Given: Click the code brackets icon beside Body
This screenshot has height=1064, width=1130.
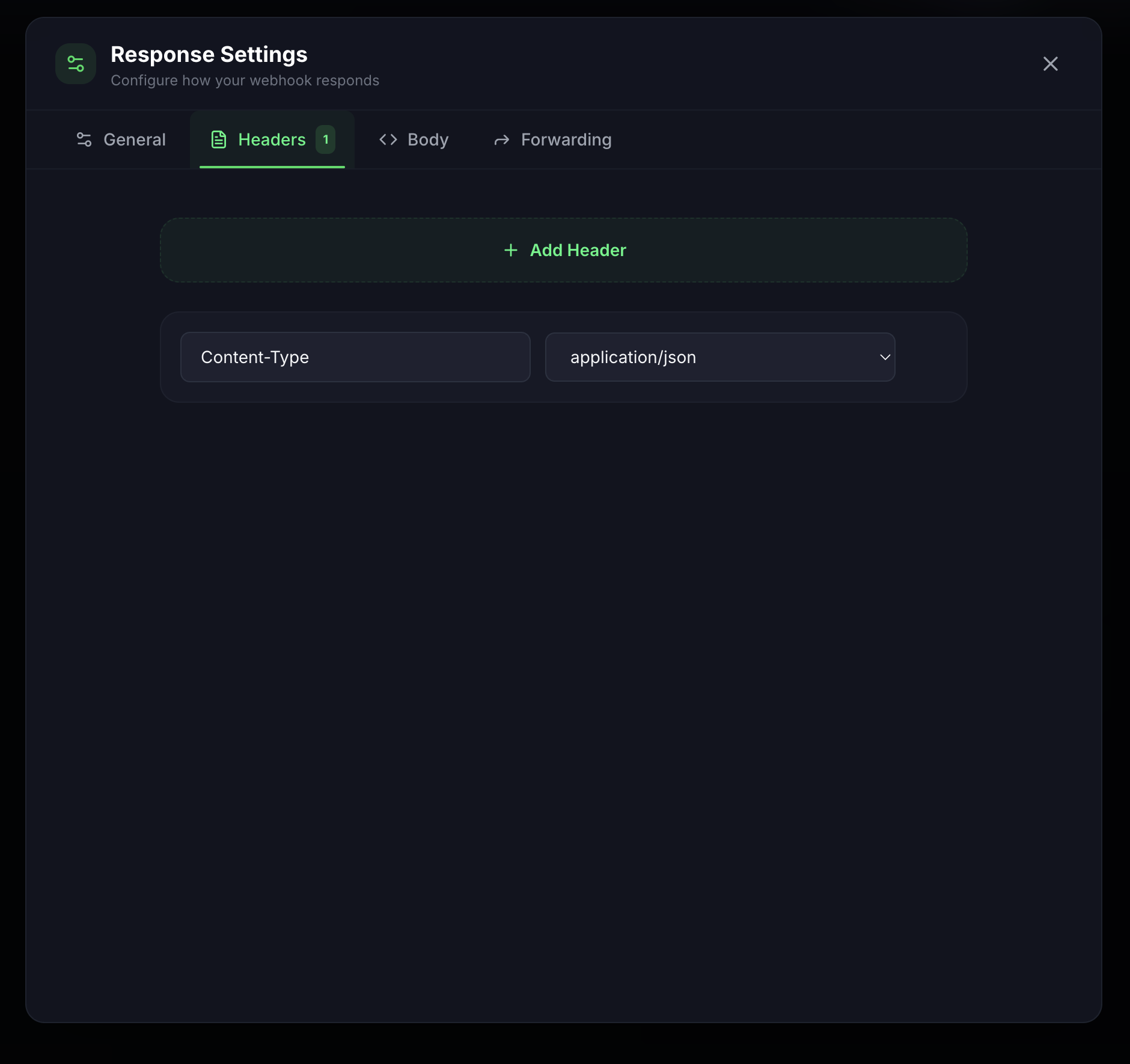Looking at the screenshot, I should tap(388, 139).
